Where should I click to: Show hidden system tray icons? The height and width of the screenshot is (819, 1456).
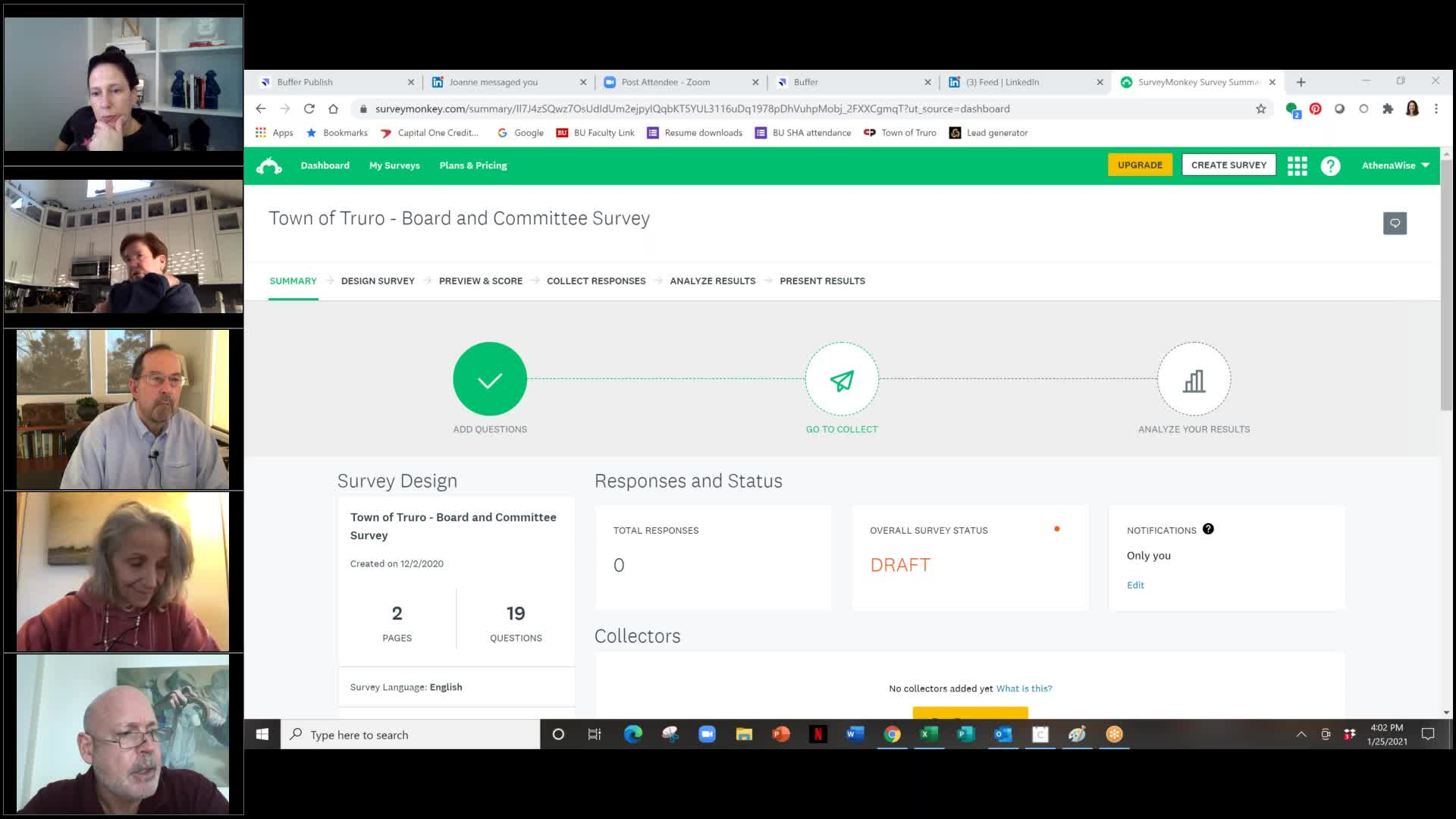1301,734
